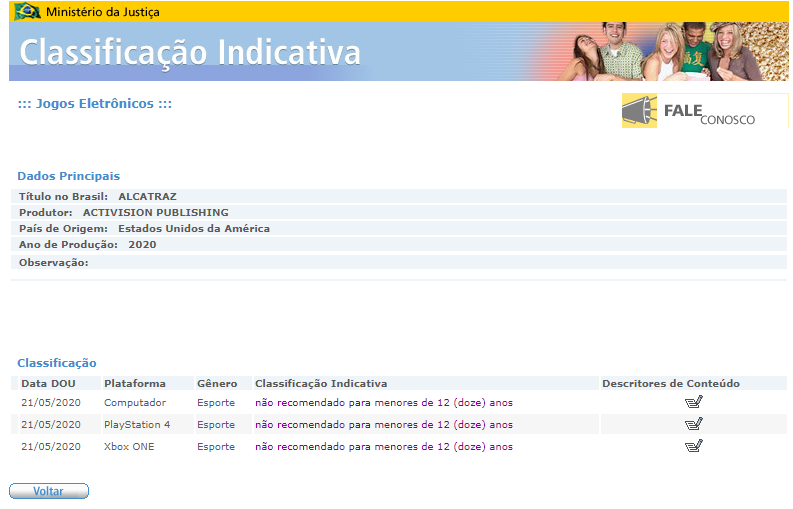The height and width of the screenshot is (509, 793).
Task: Open the Fale Conosco contact link
Action: click(704, 110)
